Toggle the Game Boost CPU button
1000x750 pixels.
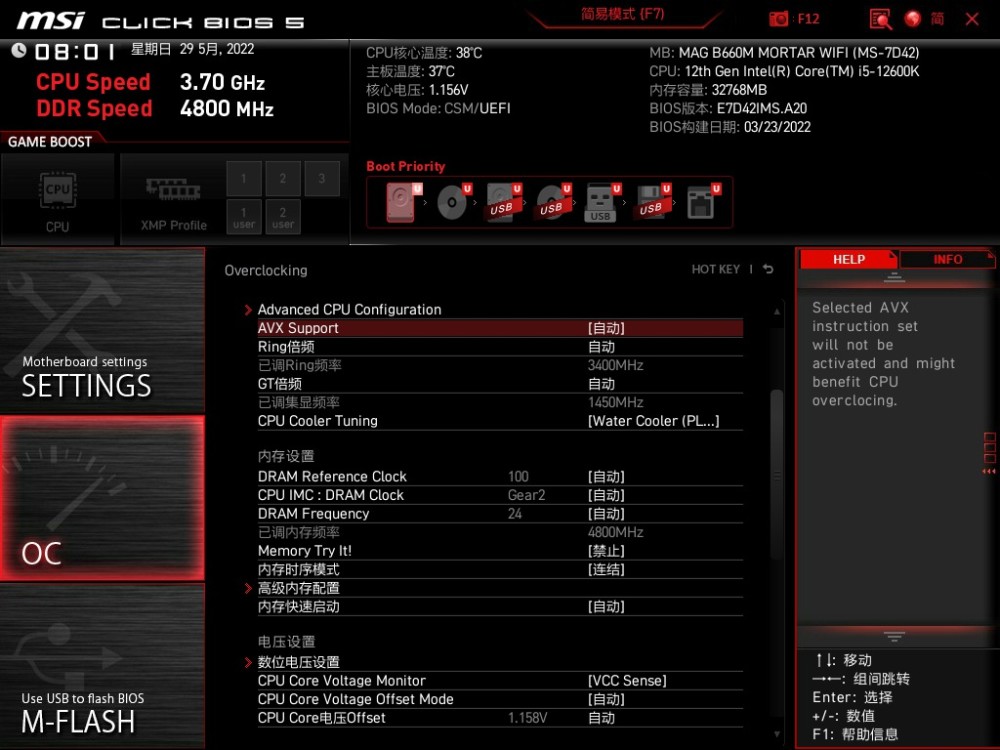coord(58,200)
